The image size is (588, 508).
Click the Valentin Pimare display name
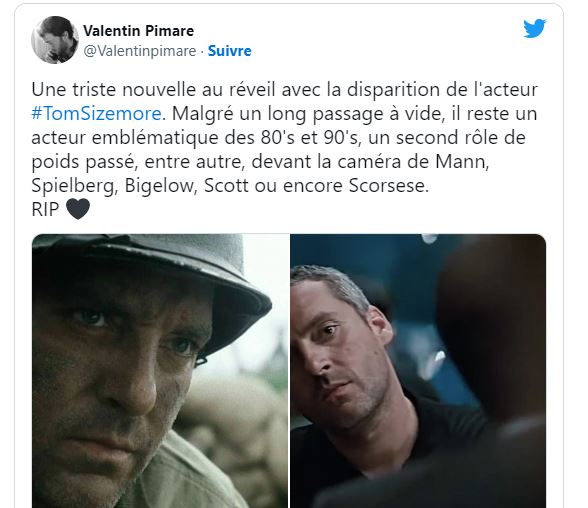pos(138,31)
